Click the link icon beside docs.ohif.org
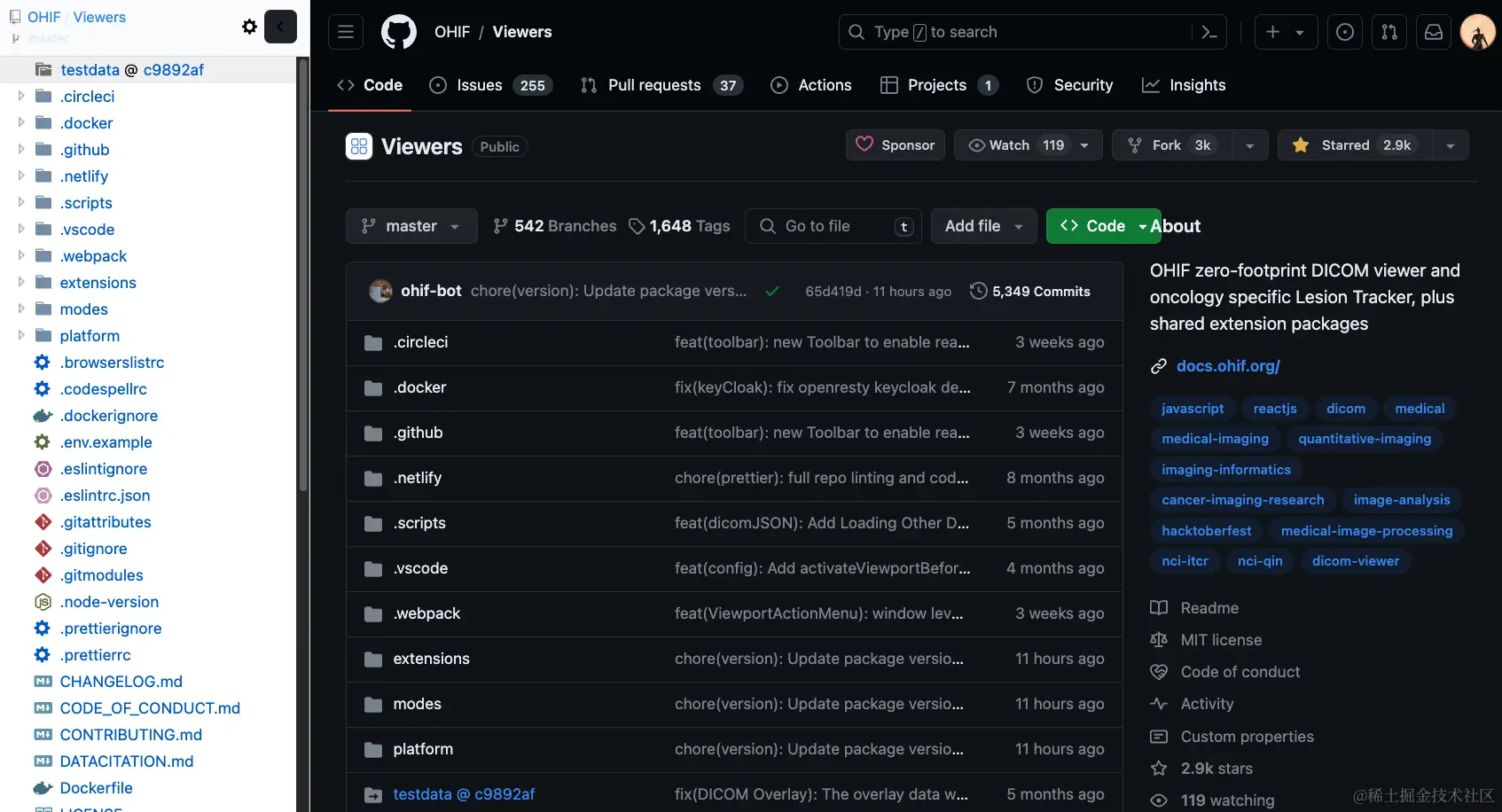 pyautogui.click(x=1158, y=366)
